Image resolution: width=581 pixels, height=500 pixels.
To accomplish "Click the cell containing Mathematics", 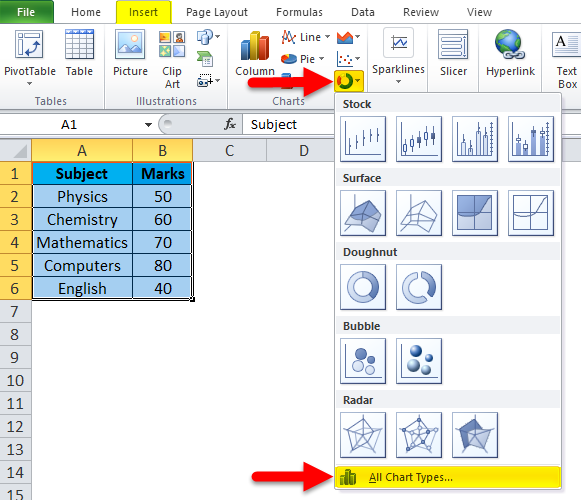I will (x=82, y=242).
